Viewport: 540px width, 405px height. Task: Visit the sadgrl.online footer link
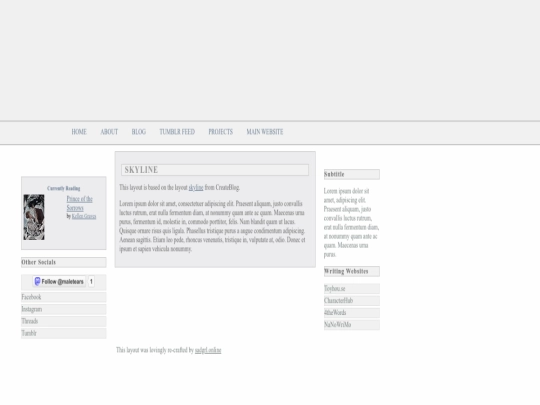point(208,350)
